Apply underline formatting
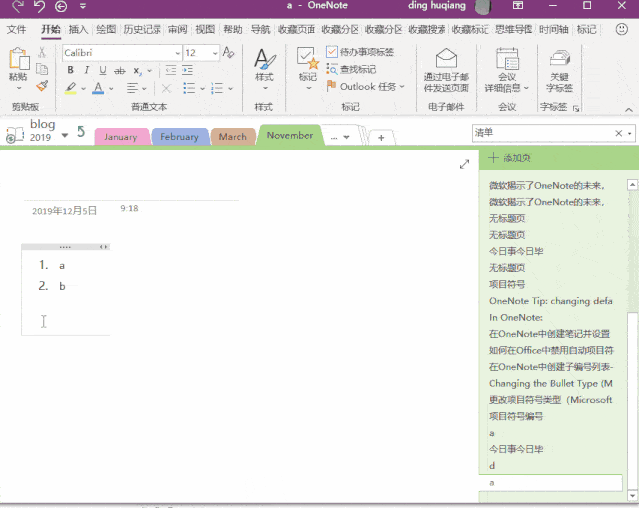Screen dimensions: 639x508 click(103, 70)
